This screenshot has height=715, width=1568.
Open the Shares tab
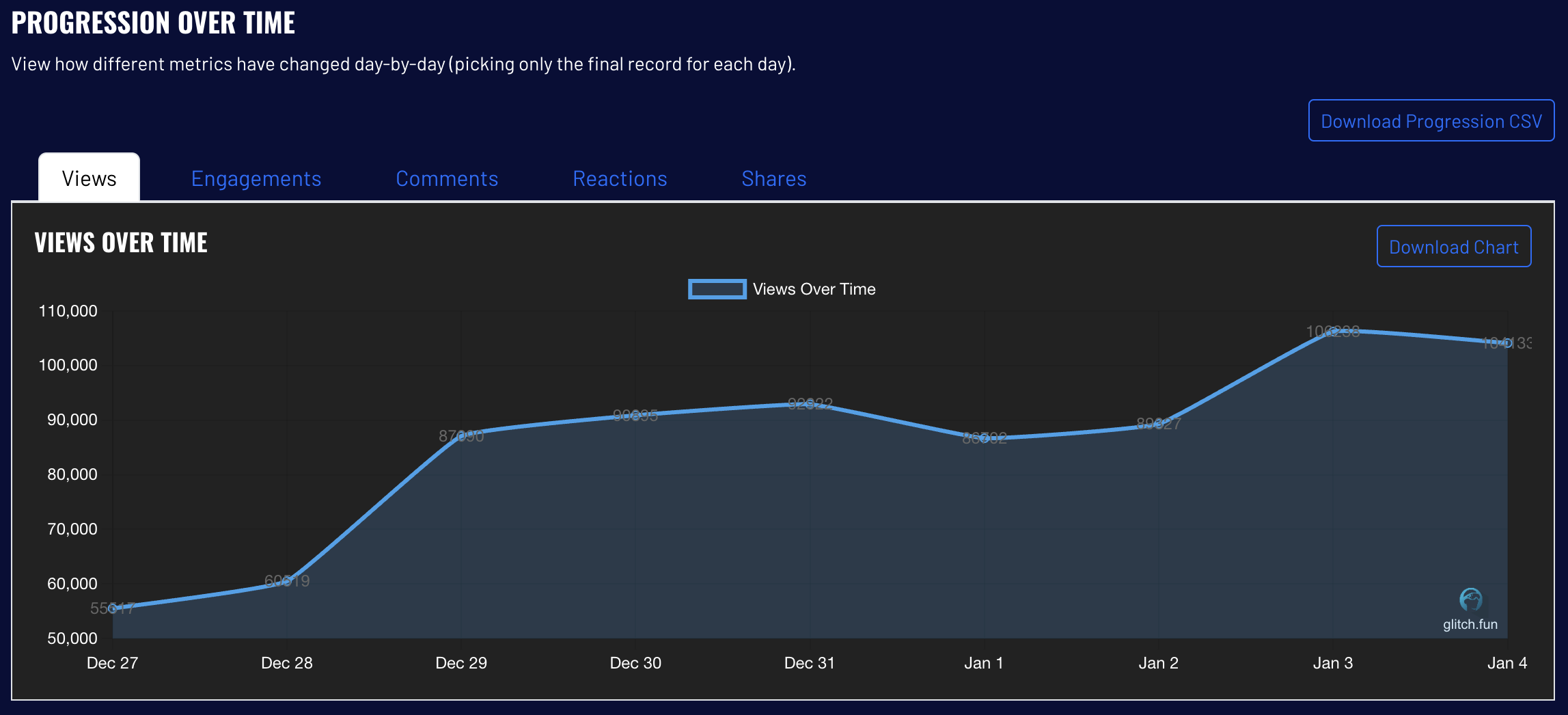774,178
